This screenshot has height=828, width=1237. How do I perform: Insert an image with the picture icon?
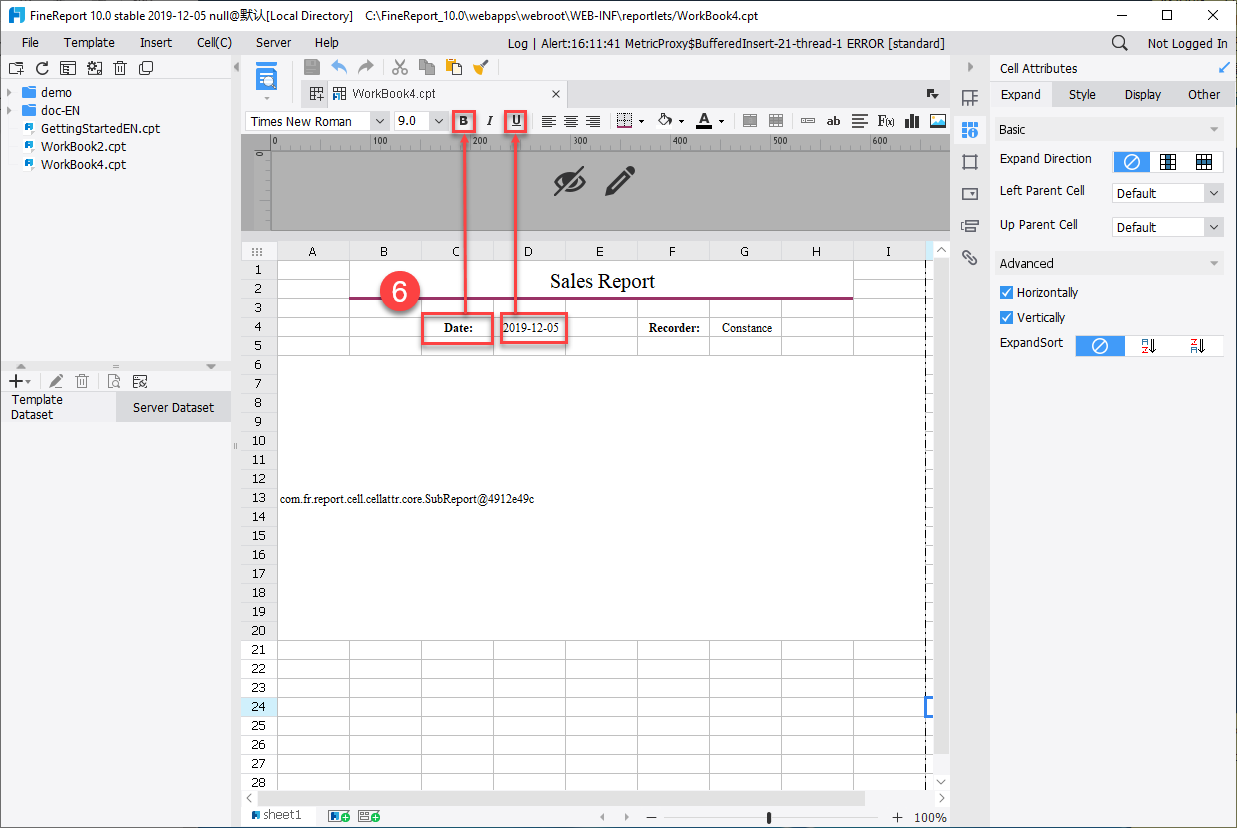pyautogui.click(x=937, y=120)
